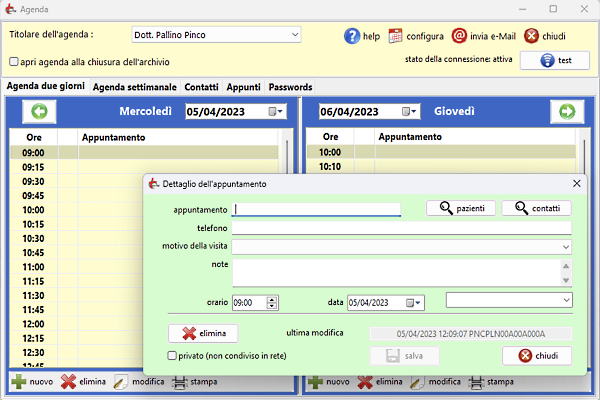Screen dimensions: 600x400
Task: Click the help question mark icon
Action: [352, 36]
